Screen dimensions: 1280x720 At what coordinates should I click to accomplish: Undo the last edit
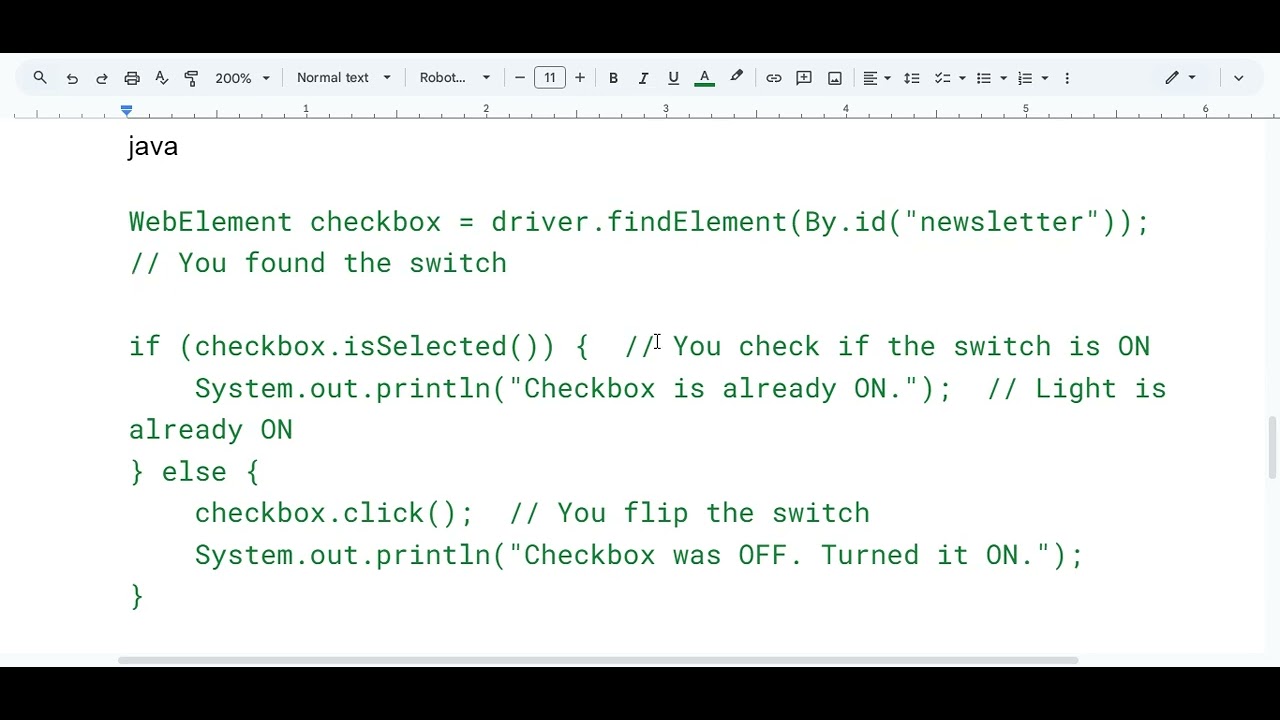click(72, 78)
